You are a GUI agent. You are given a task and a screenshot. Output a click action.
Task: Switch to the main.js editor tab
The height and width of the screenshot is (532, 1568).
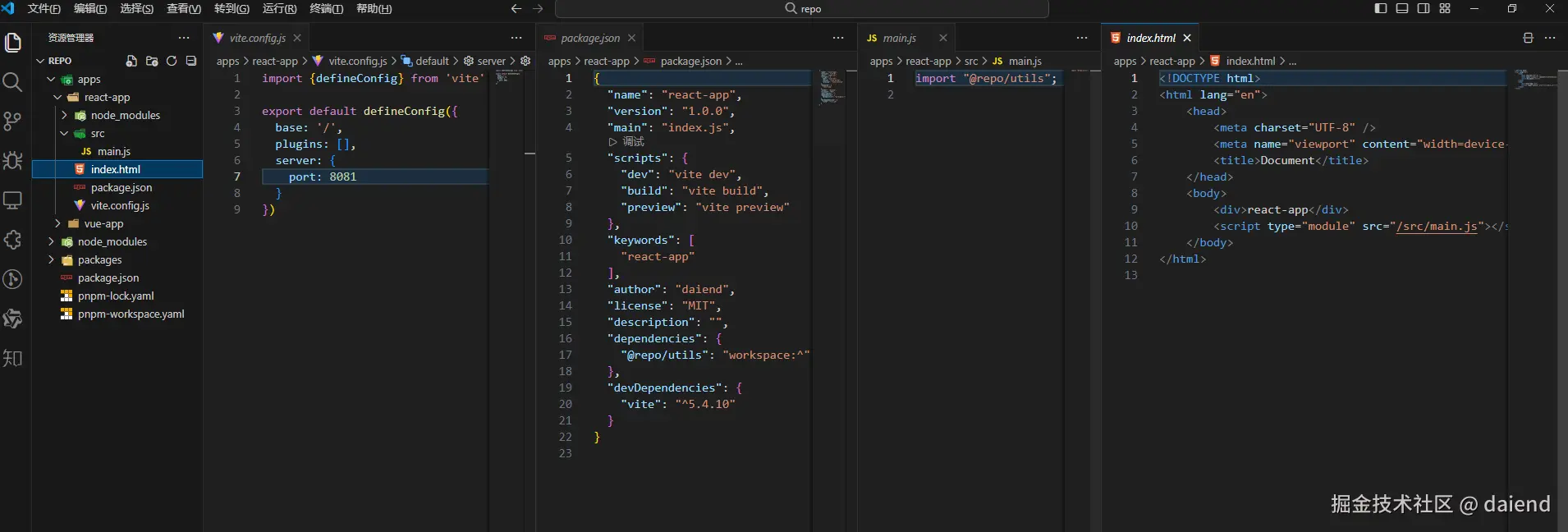899,38
